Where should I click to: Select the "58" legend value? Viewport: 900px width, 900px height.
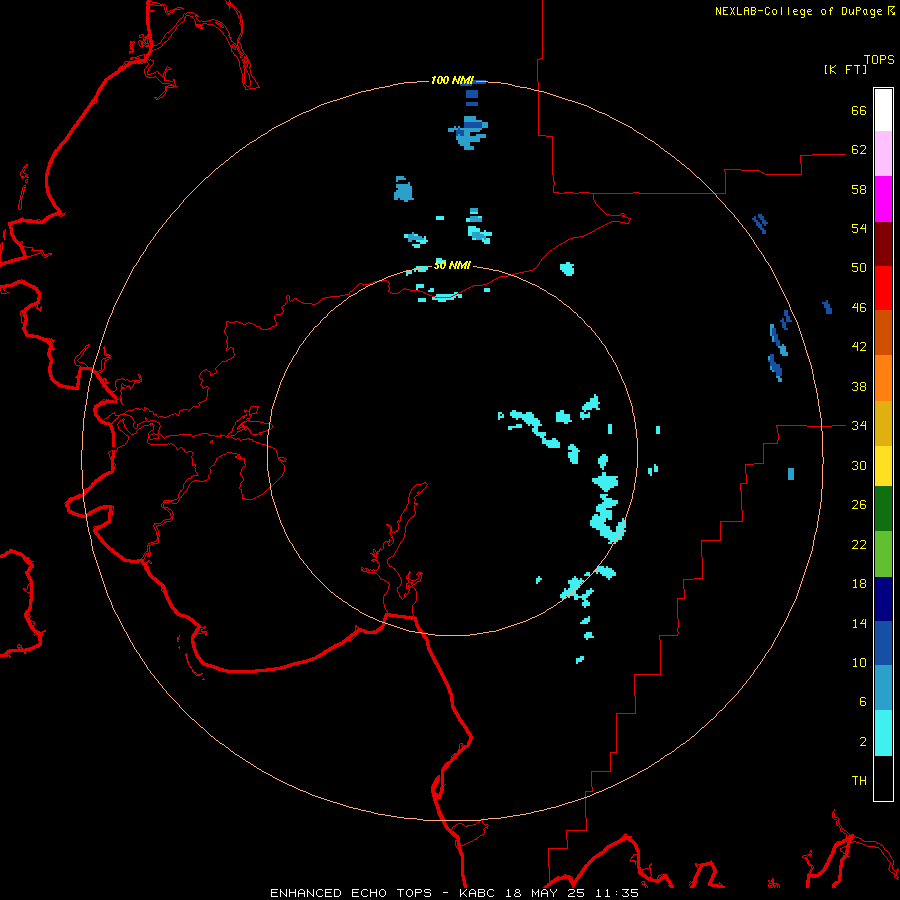click(859, 189)
